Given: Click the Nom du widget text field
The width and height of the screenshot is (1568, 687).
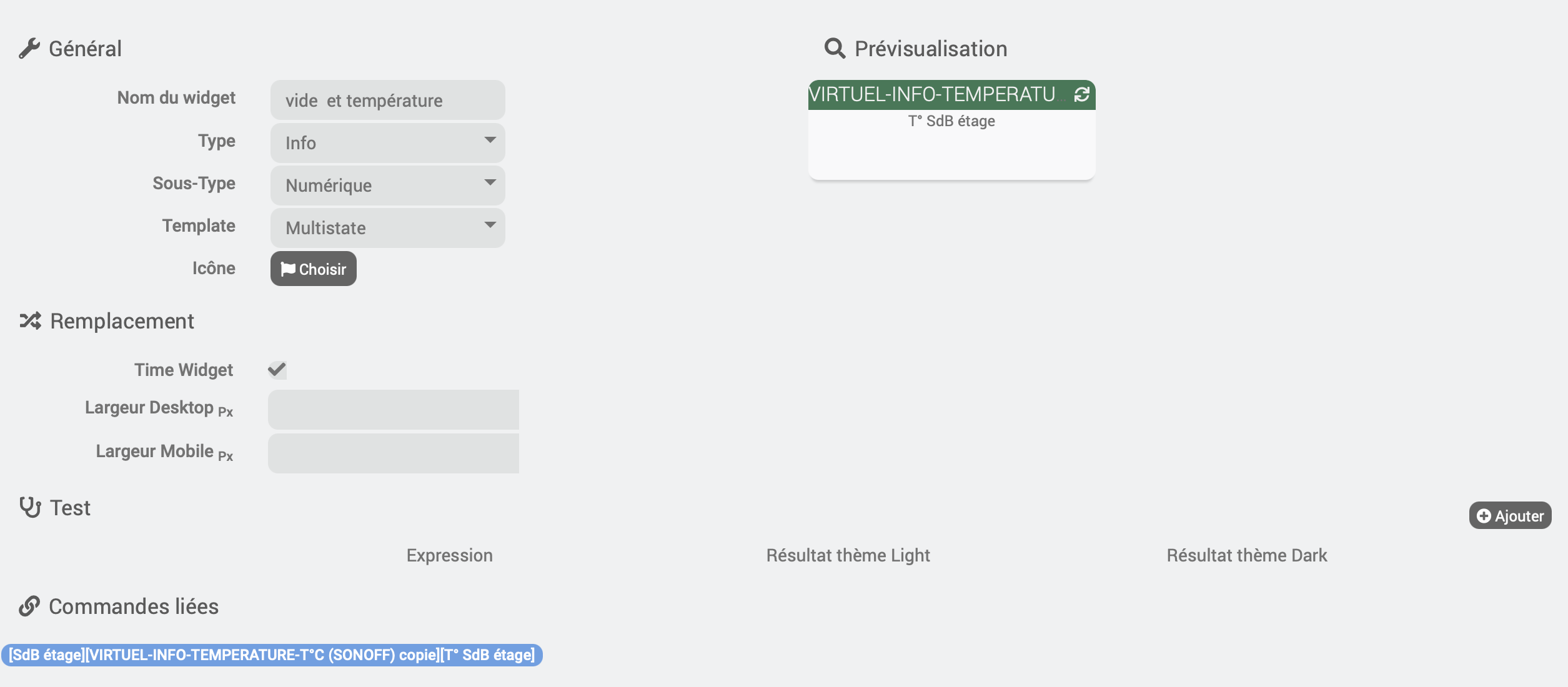Looking at the screenshot, I should tap(388, 100).
